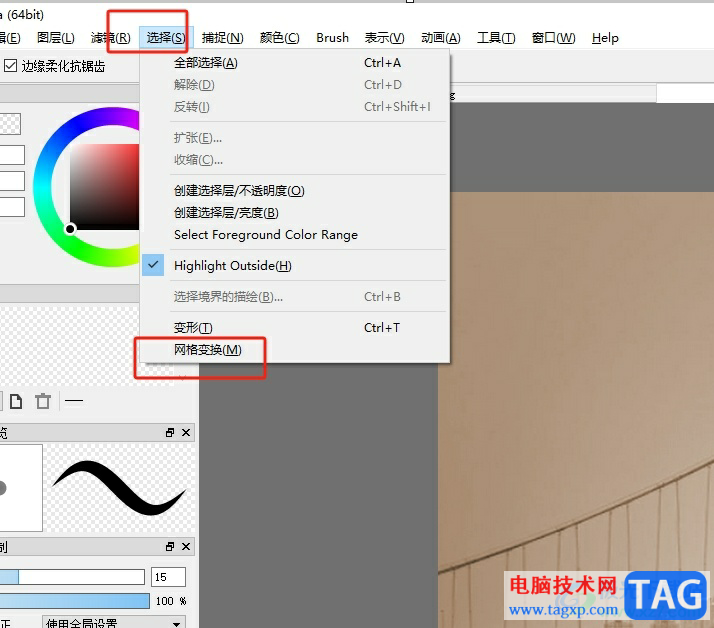This screenshot has height=628, width=714.
Task: Pick a shade in the saturation square
Action: (x=105, y=187)
